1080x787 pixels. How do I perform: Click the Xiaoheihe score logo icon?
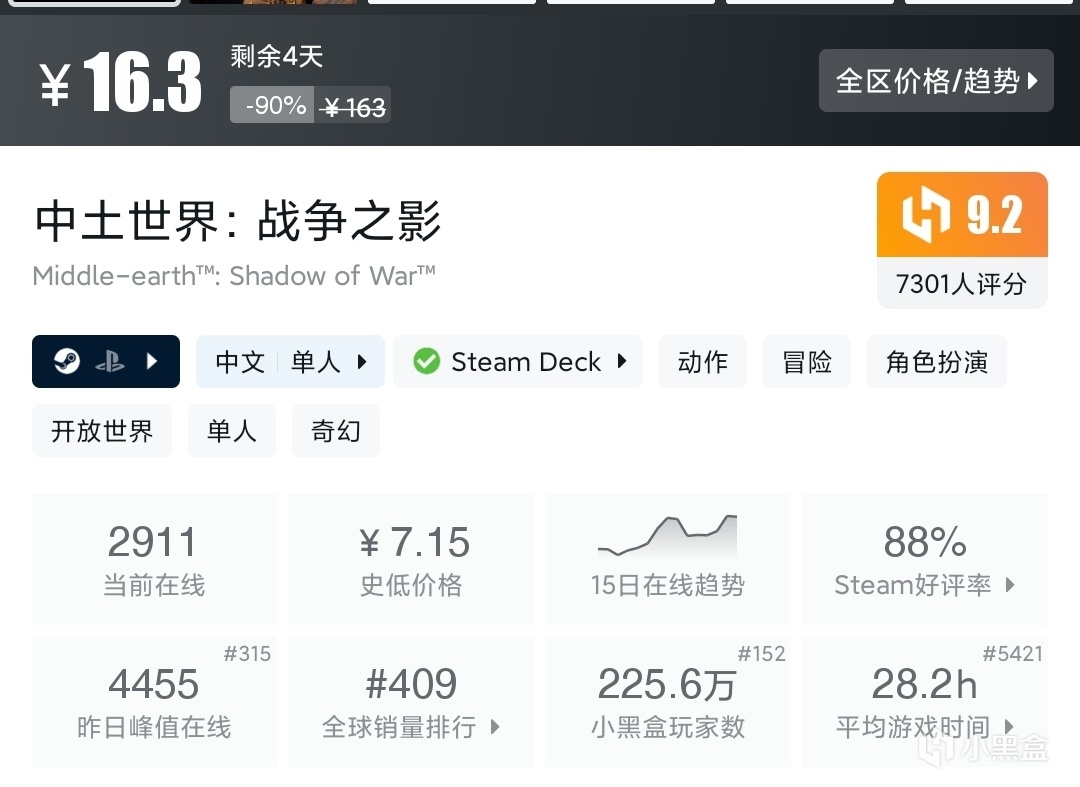(x=924, y=215)
